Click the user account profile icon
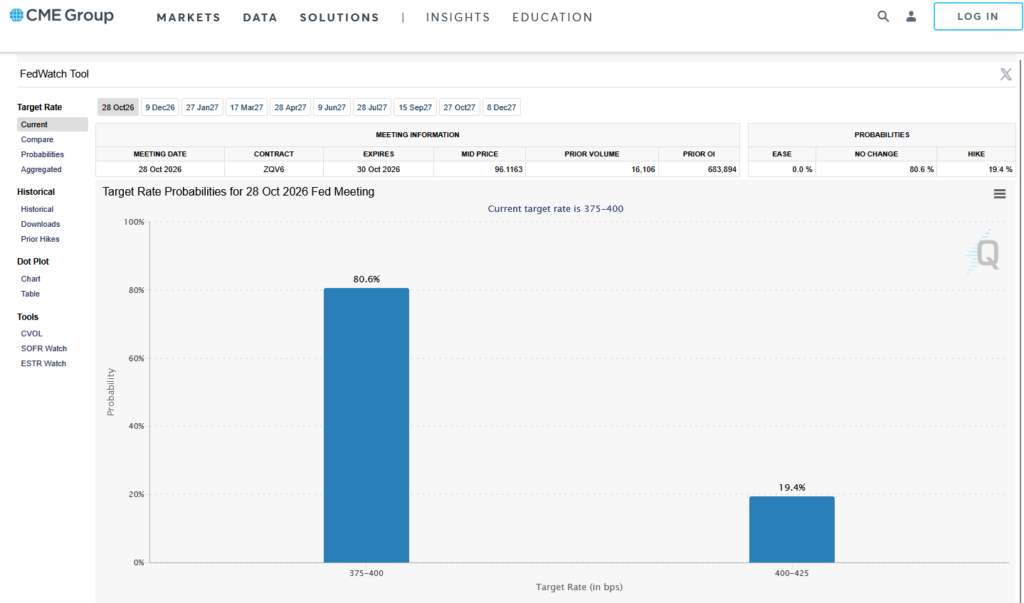This screenshot has width=1024, height=603. coord(911,16)
